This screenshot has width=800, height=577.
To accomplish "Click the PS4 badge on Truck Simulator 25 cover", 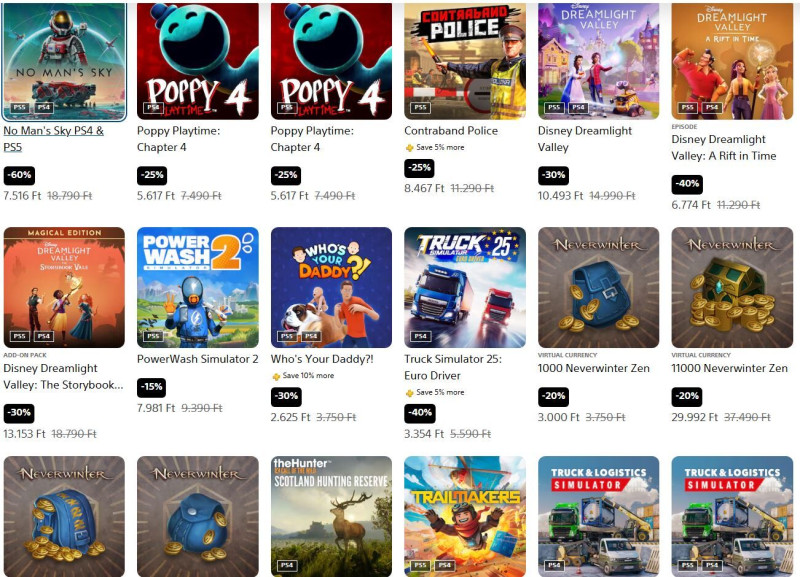I will [420, 336].
